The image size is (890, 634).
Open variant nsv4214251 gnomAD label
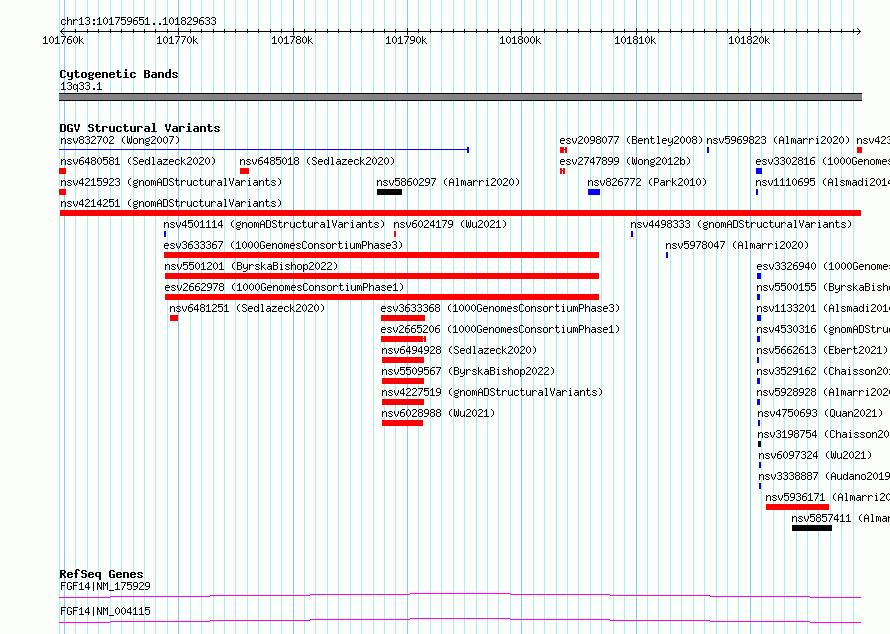pyautogui.click(x=171, y=203)
